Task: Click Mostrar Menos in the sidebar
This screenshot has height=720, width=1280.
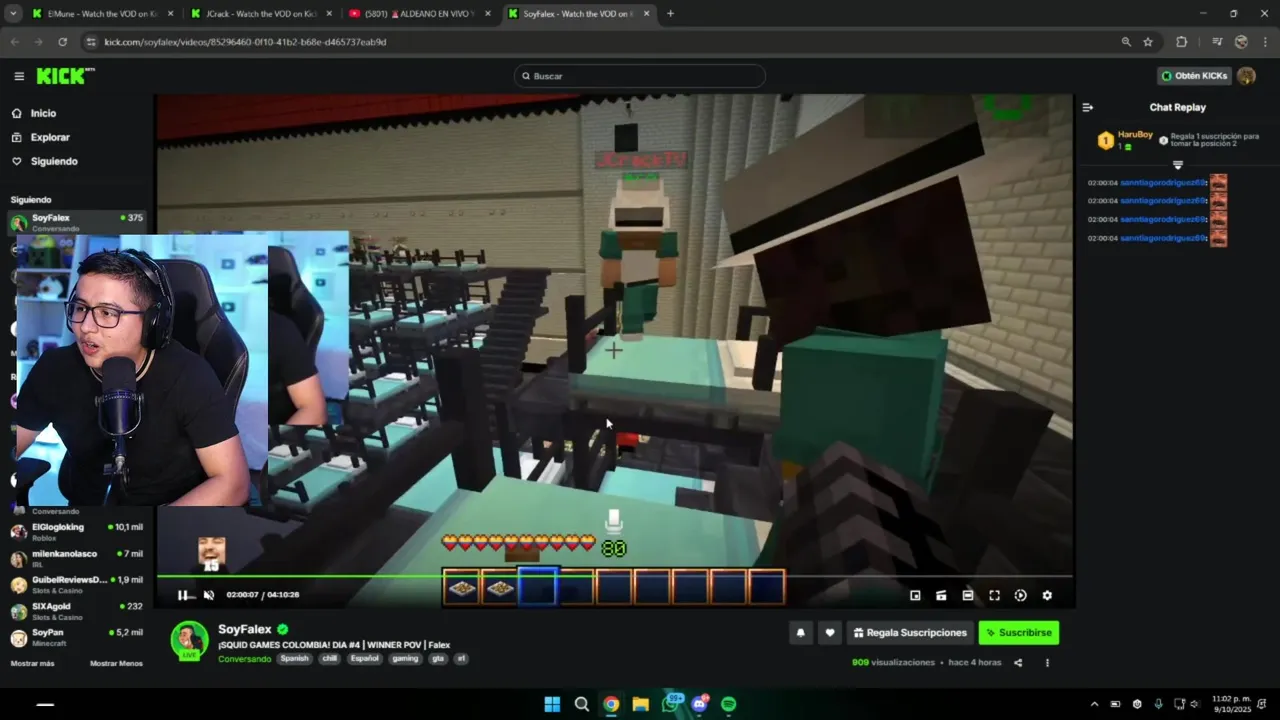Action: (116, 663)
